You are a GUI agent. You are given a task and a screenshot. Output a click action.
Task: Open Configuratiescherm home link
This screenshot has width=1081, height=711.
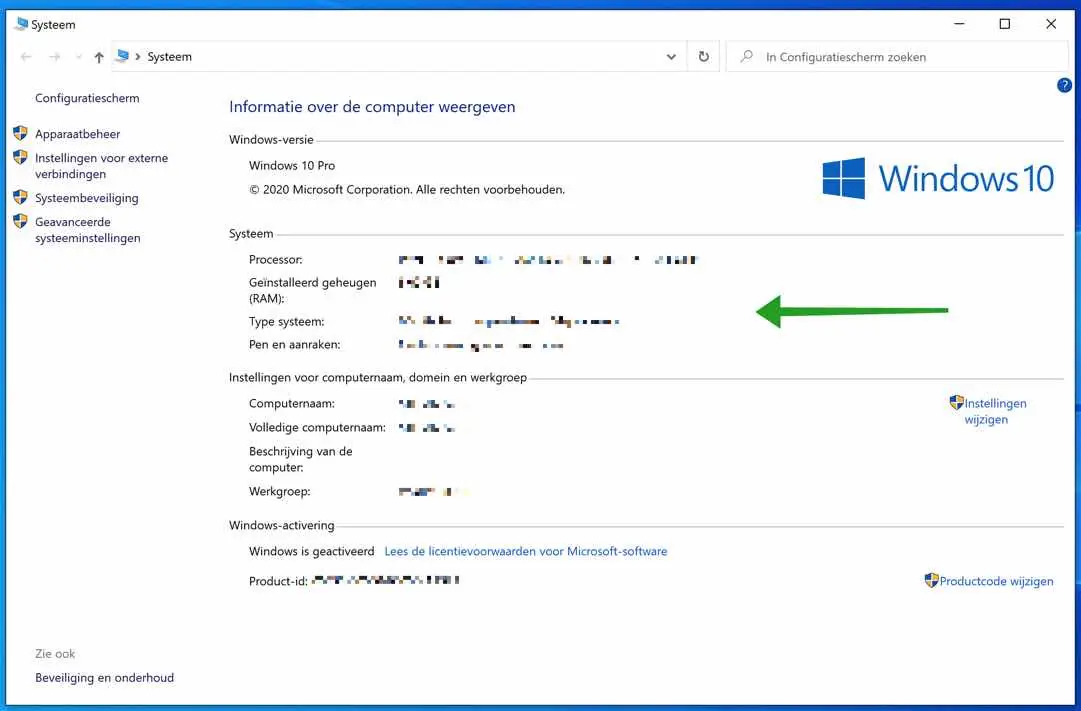coord(87,98)
